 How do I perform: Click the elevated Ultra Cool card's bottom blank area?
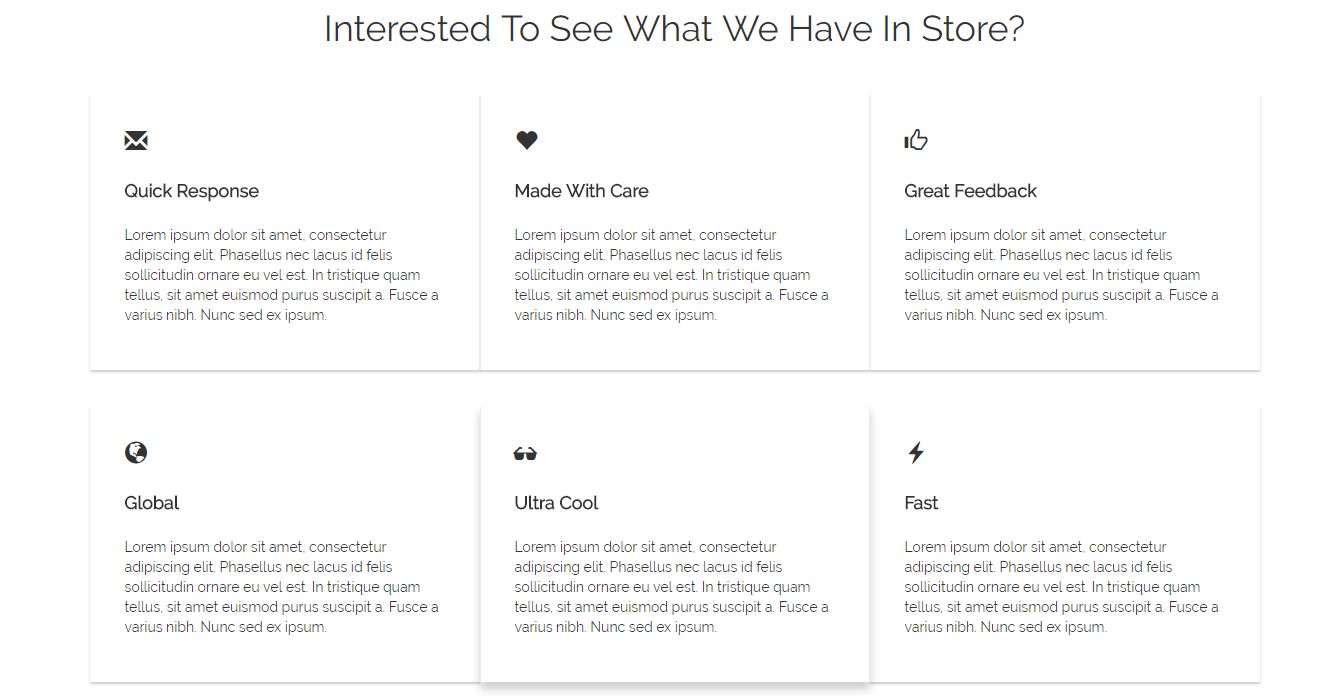tap(675, 660)
